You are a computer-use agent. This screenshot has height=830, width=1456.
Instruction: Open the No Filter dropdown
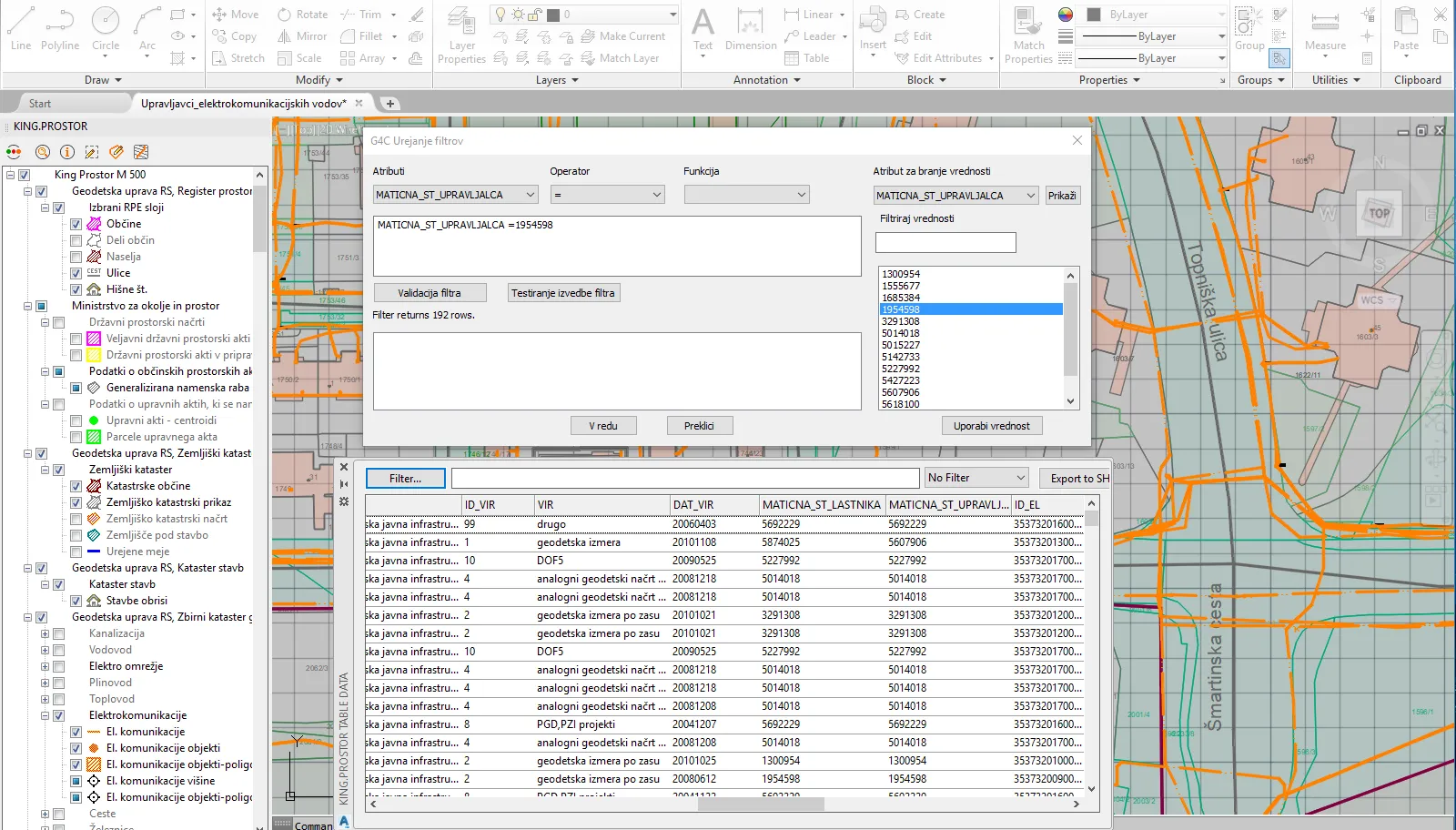coord(976,478)
